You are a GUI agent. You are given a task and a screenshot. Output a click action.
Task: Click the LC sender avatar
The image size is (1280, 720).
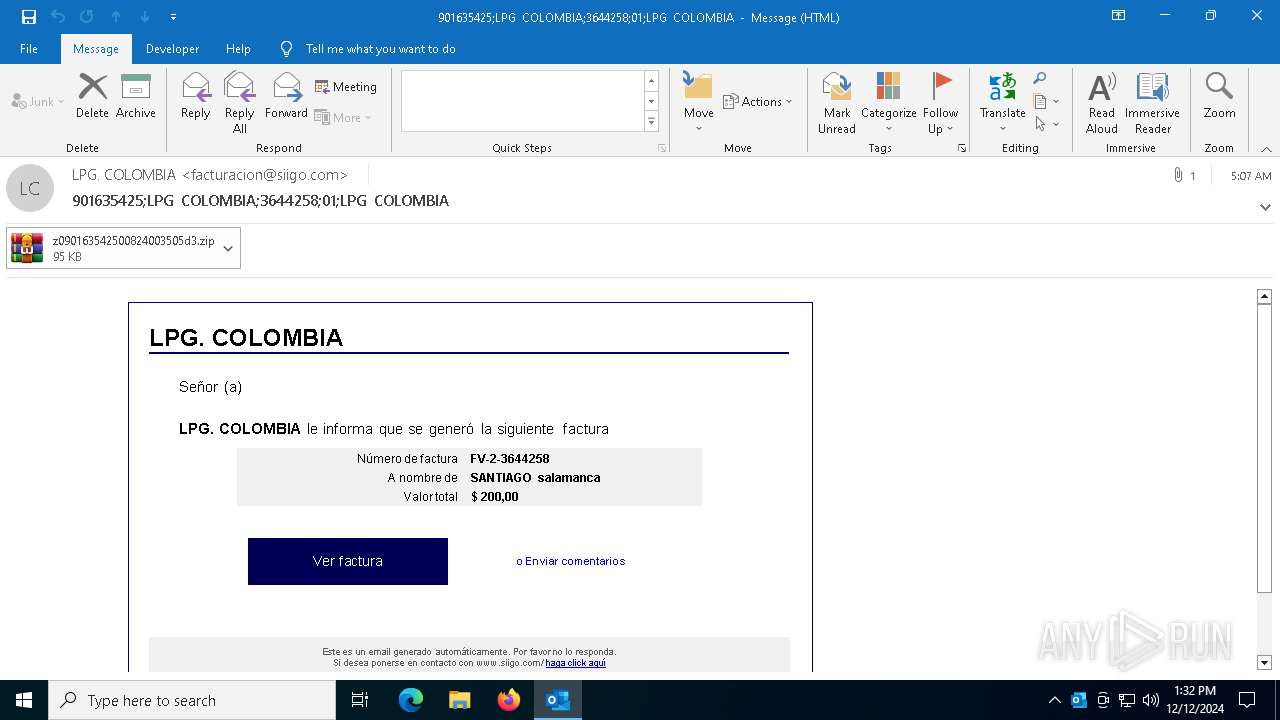(30, 188)
